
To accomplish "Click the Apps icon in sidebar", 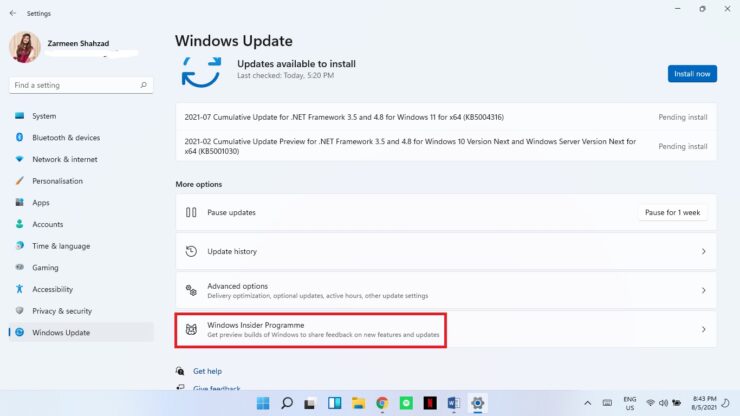I will [x=19, y=202].
